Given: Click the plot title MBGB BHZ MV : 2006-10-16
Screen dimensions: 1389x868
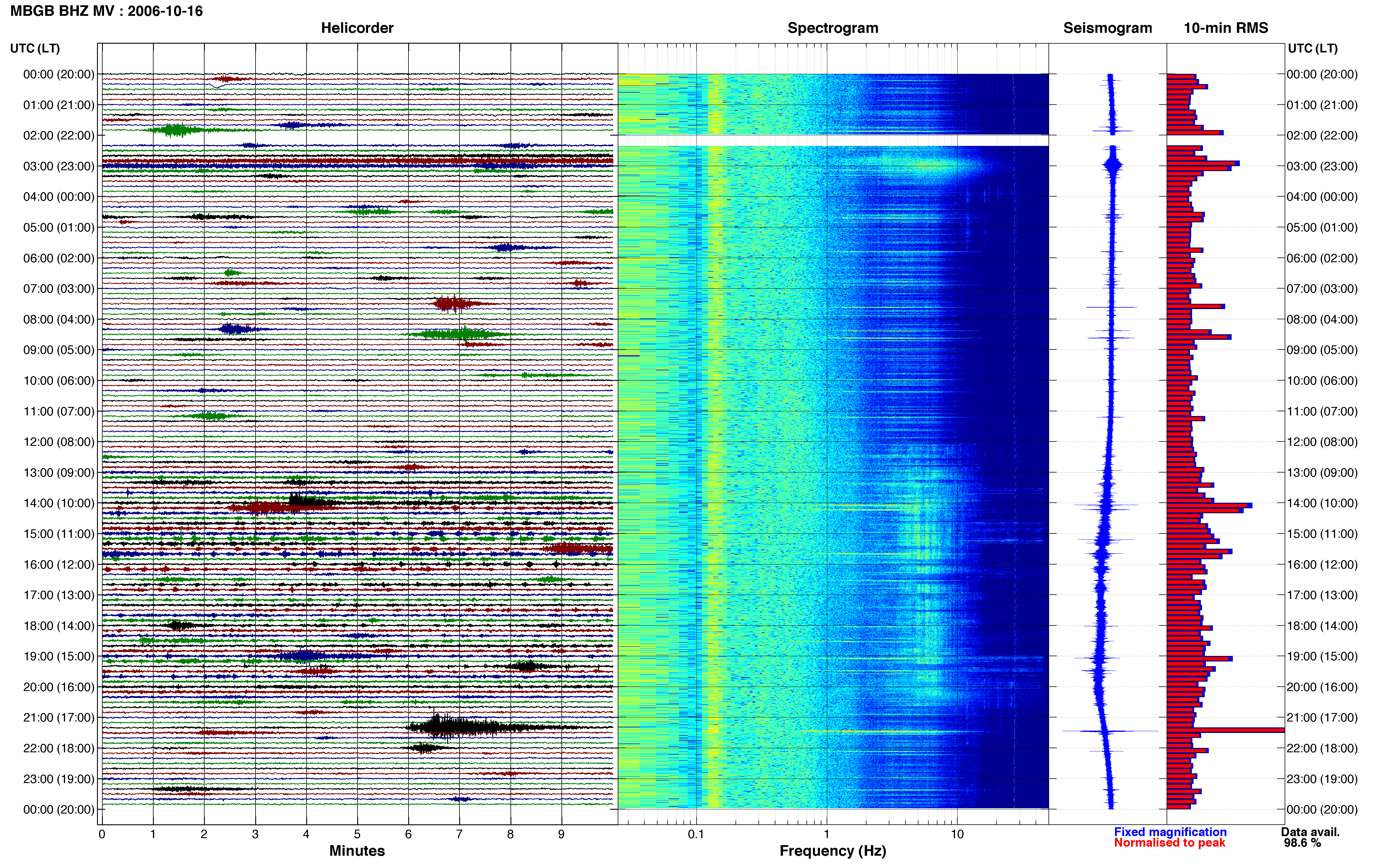Looking at the screenshot, I should [x=106, y=11].
